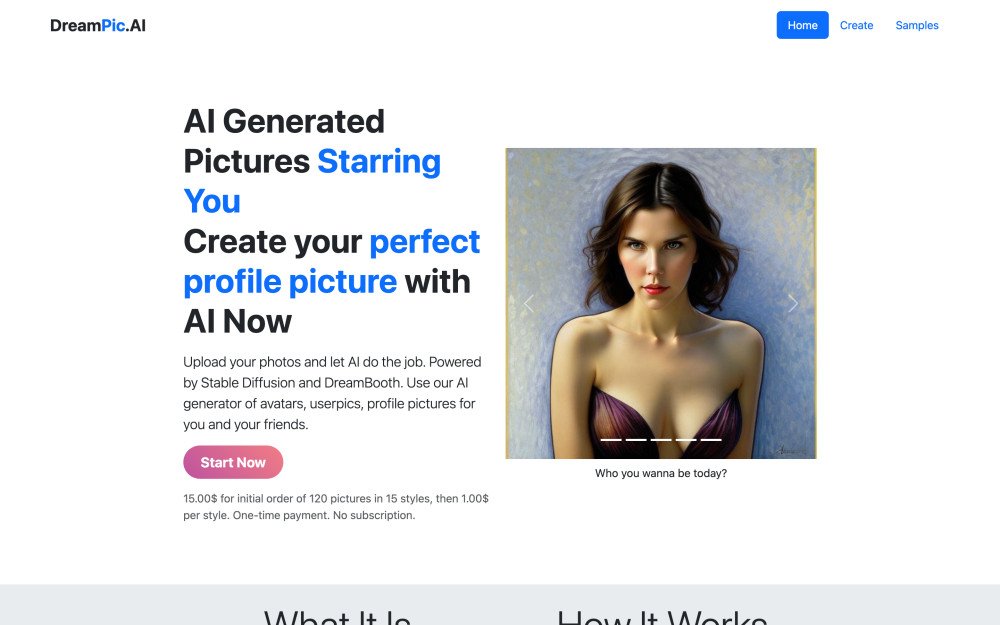Click the 'Starring You' blue heading text
Screen dimensions: 1000x625
(x=312, y=181)
